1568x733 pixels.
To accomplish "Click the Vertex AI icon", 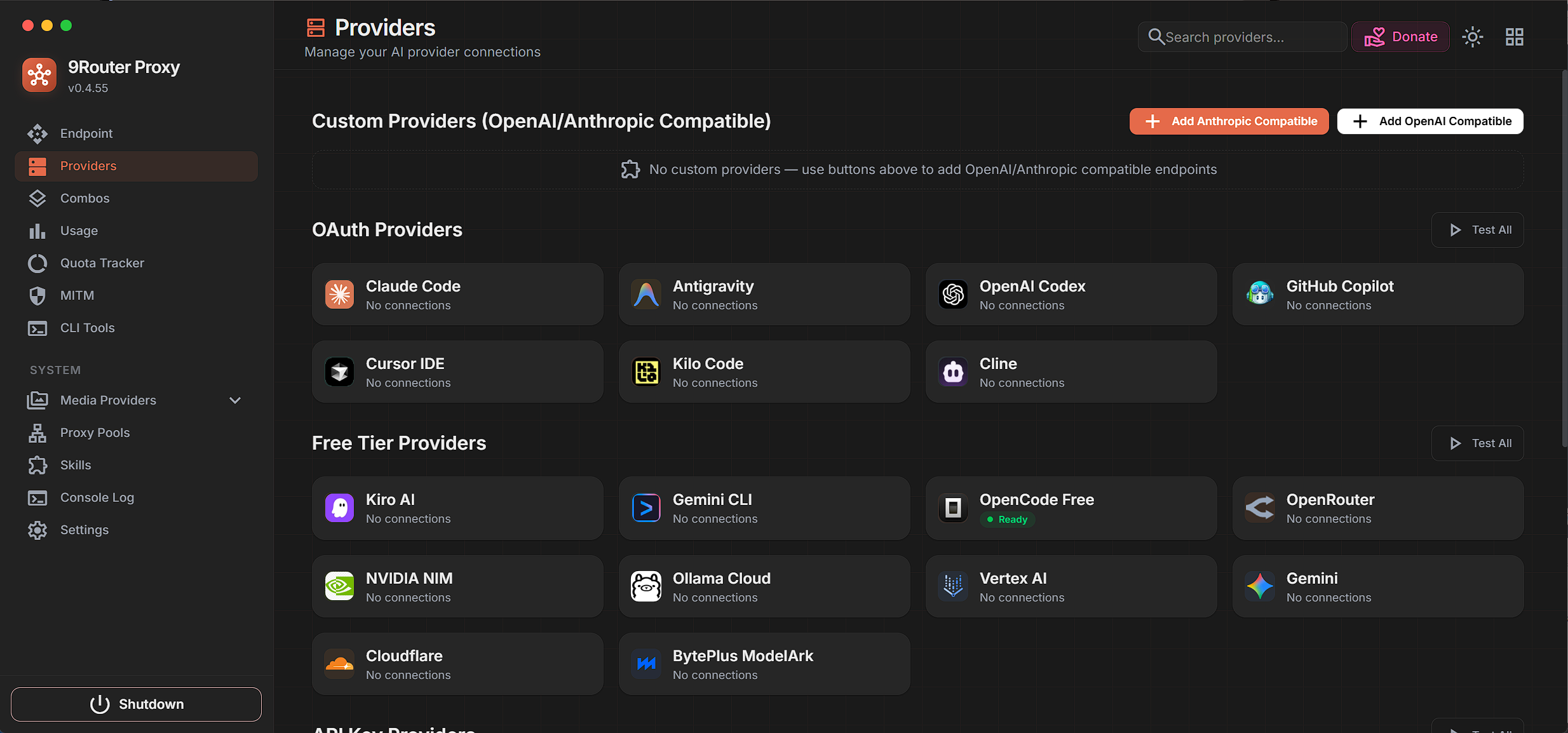I will [954, 587].
